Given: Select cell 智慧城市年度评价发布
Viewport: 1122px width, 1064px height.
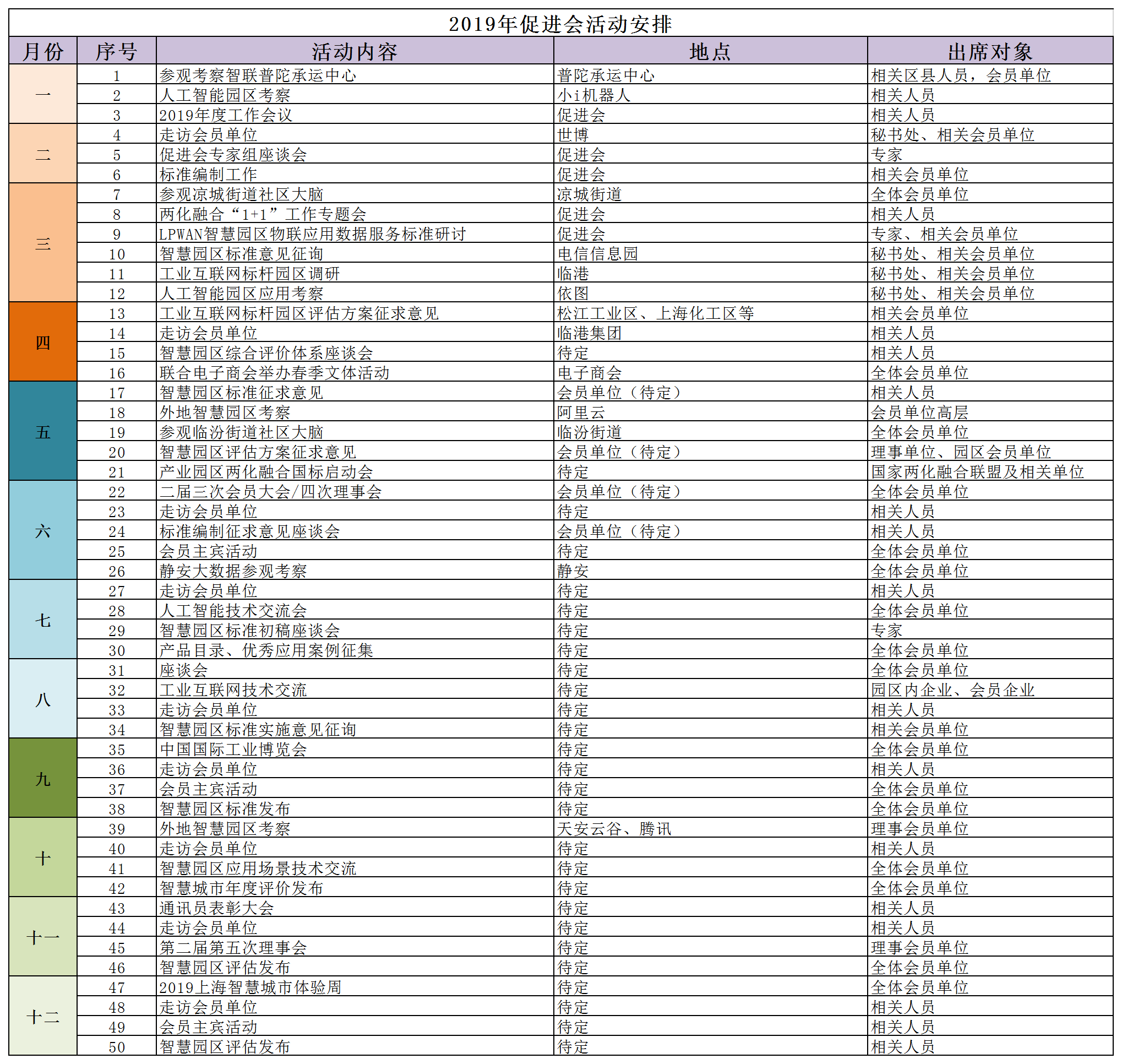Looking at the screenshot, I should (355, 888).
